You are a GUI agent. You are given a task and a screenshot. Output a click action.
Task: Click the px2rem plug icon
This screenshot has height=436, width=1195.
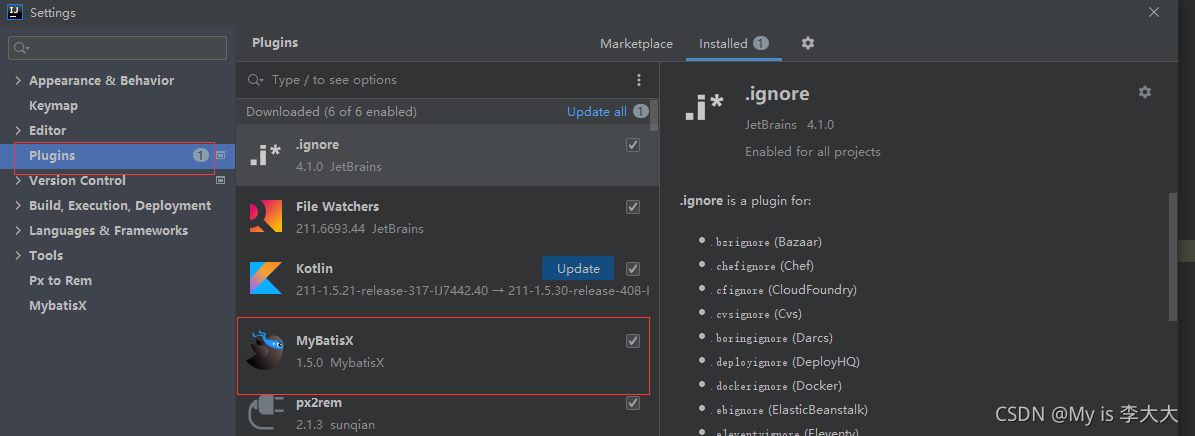click(x=265, y=412)
